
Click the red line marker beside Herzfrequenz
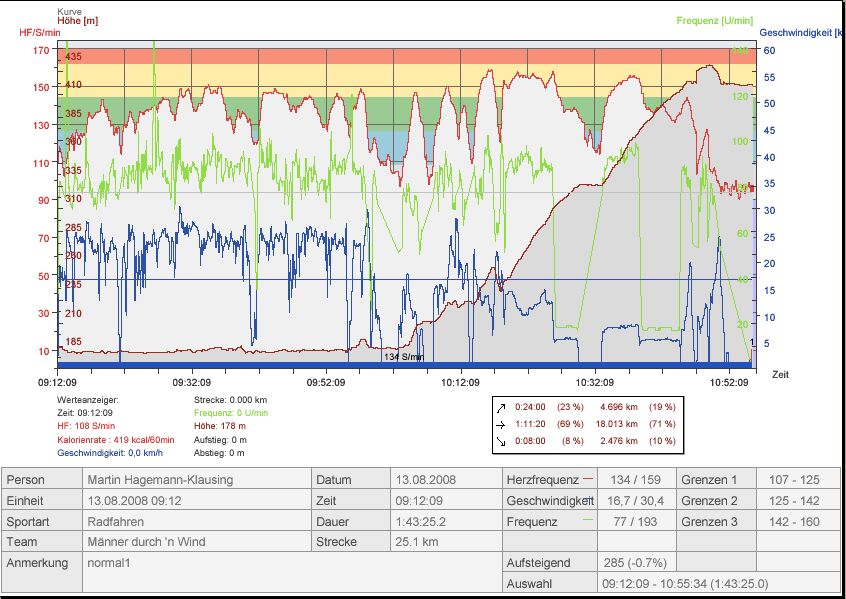coord(587,479)
